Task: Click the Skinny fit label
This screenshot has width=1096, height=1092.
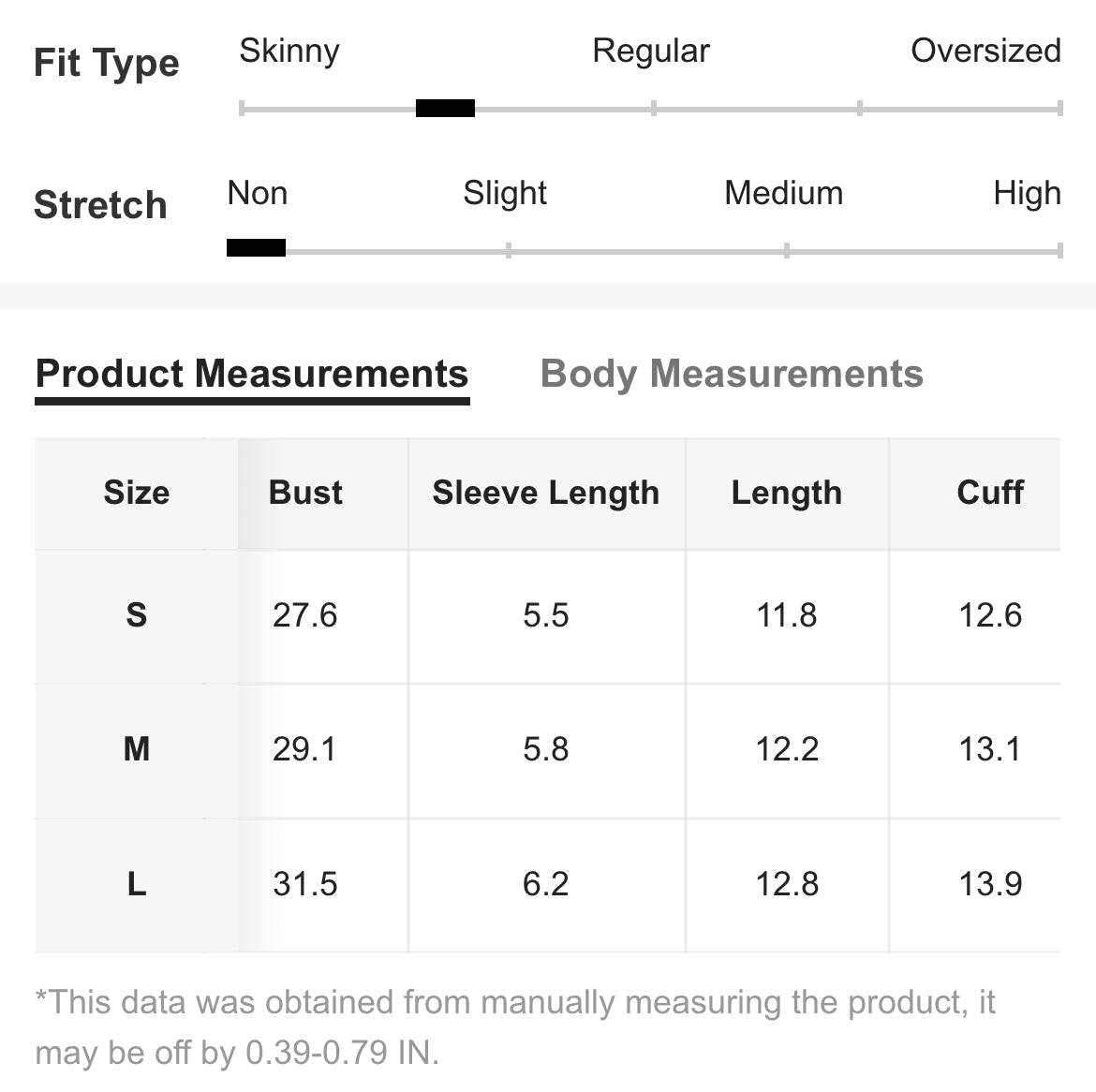Action: coord(289,51)
